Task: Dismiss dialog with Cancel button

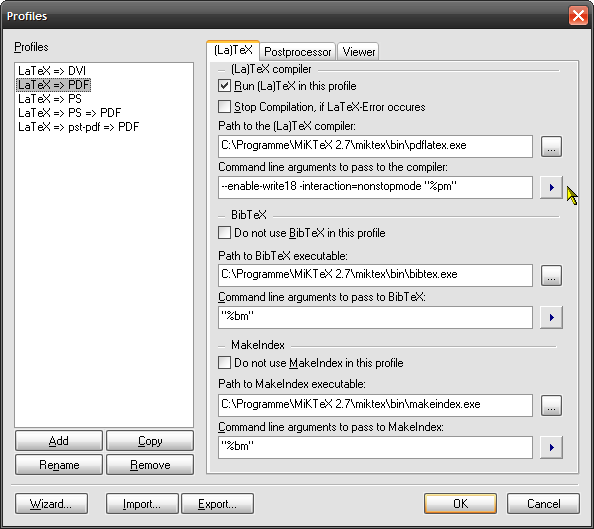Action: 543,504
